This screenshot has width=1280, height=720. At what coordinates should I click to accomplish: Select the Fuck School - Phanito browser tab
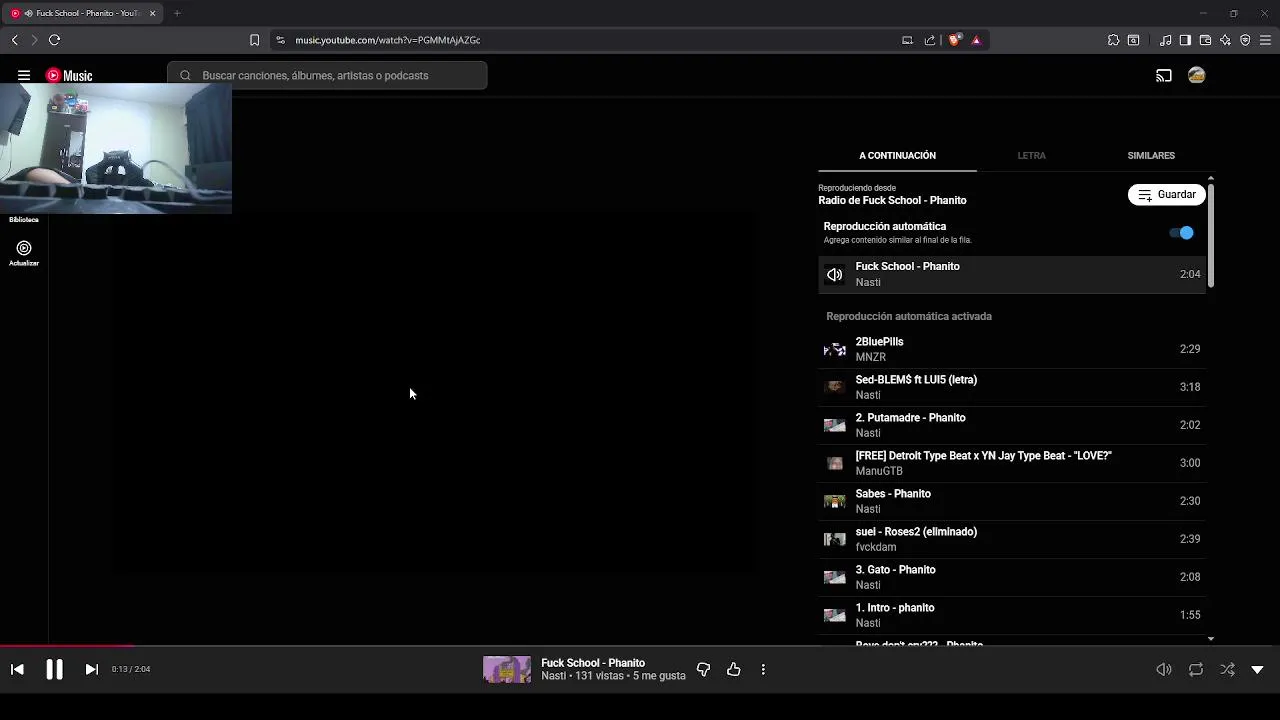click(82, 13)
